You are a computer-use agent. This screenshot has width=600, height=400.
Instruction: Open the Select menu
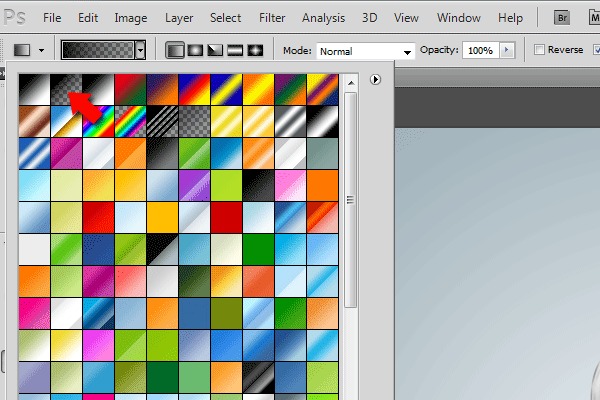coord(225,18)
